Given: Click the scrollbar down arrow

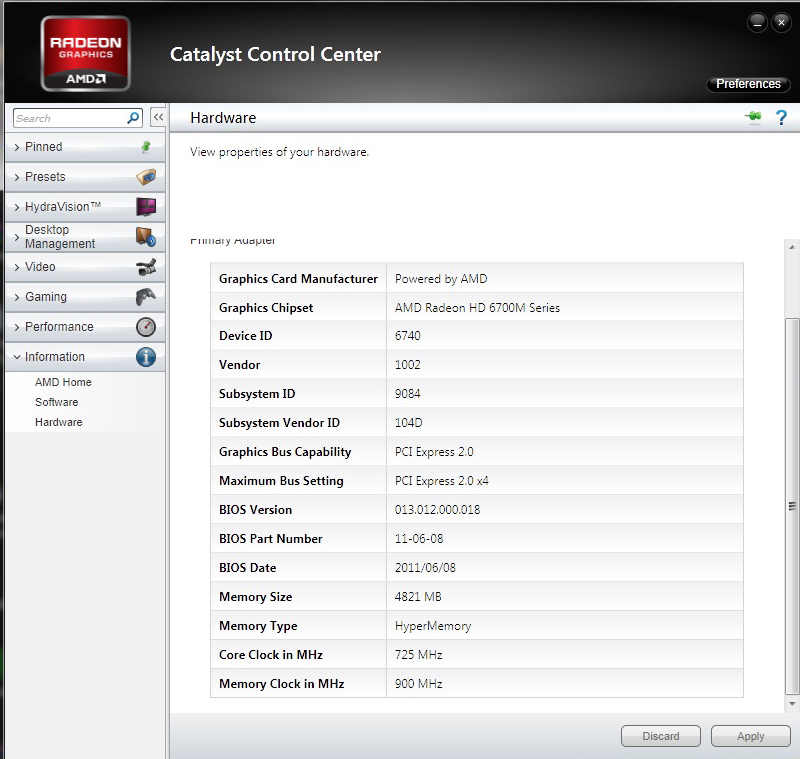Looking at the screenshot, I should click(x=792, y=704).
